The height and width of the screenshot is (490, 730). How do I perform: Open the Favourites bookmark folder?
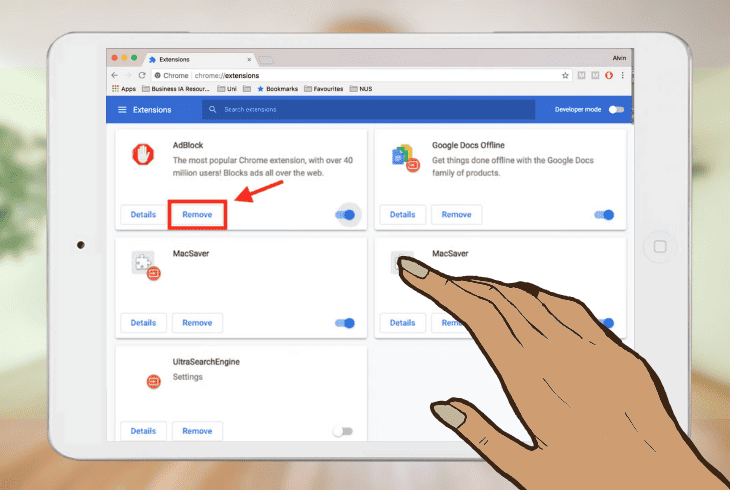pos(324,88)
